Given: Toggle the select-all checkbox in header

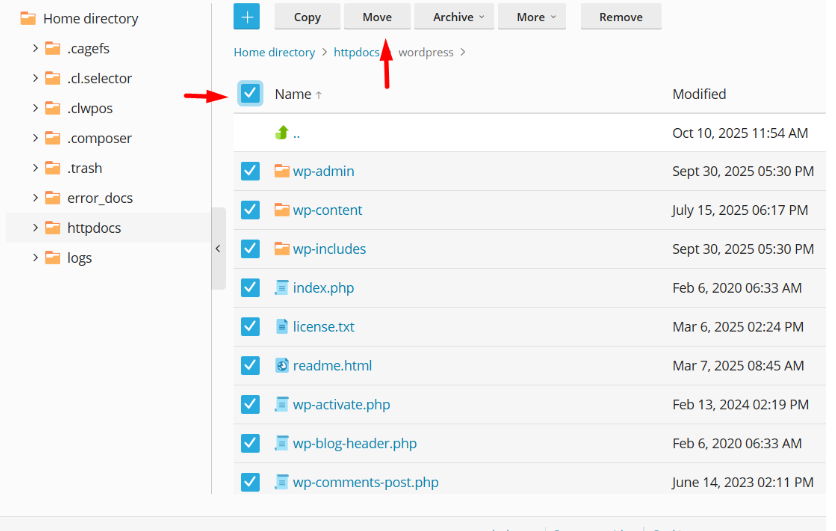Looking at the screenshot, I should tap(250, 94).
